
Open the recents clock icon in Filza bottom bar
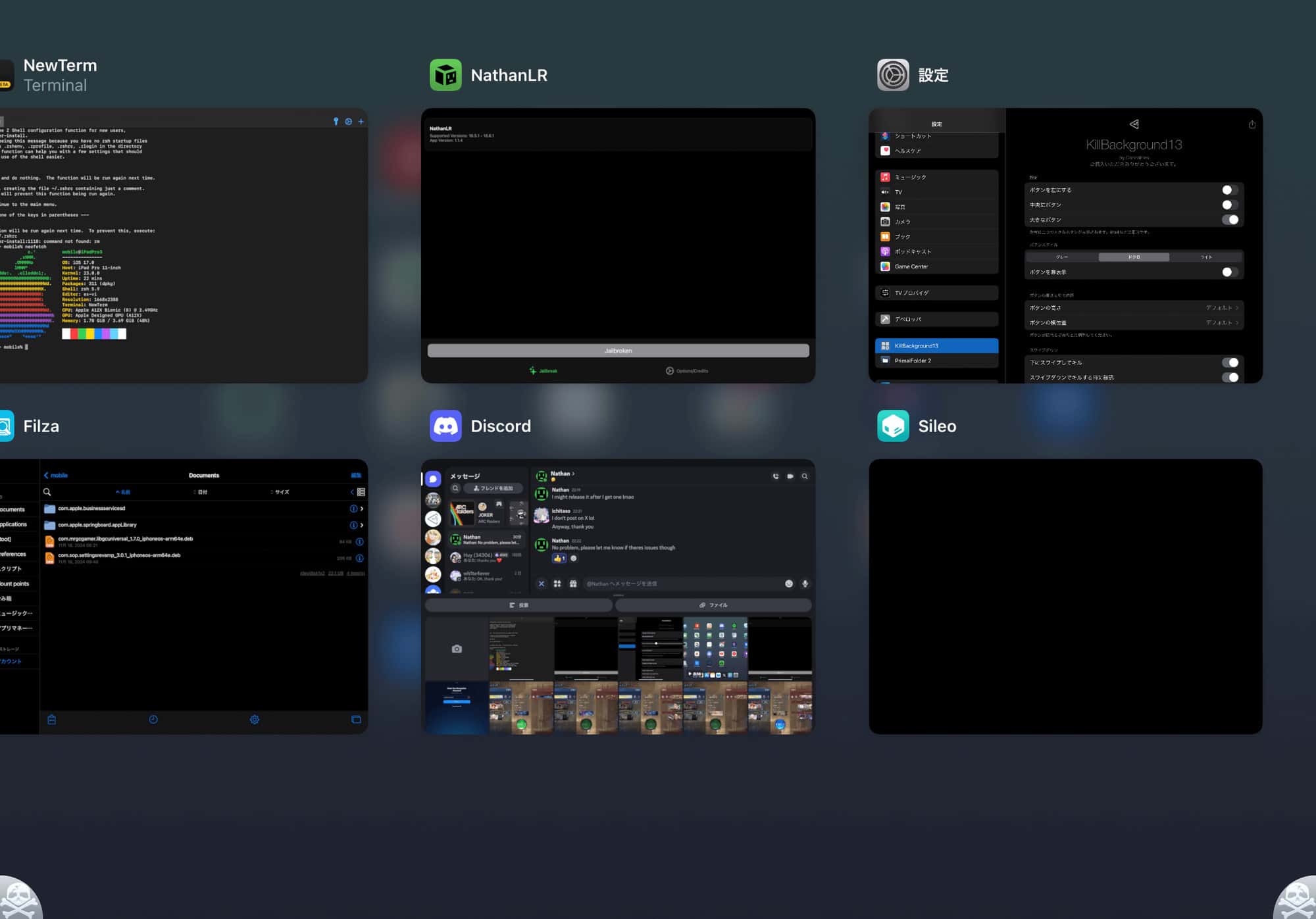tap(153, 720)
